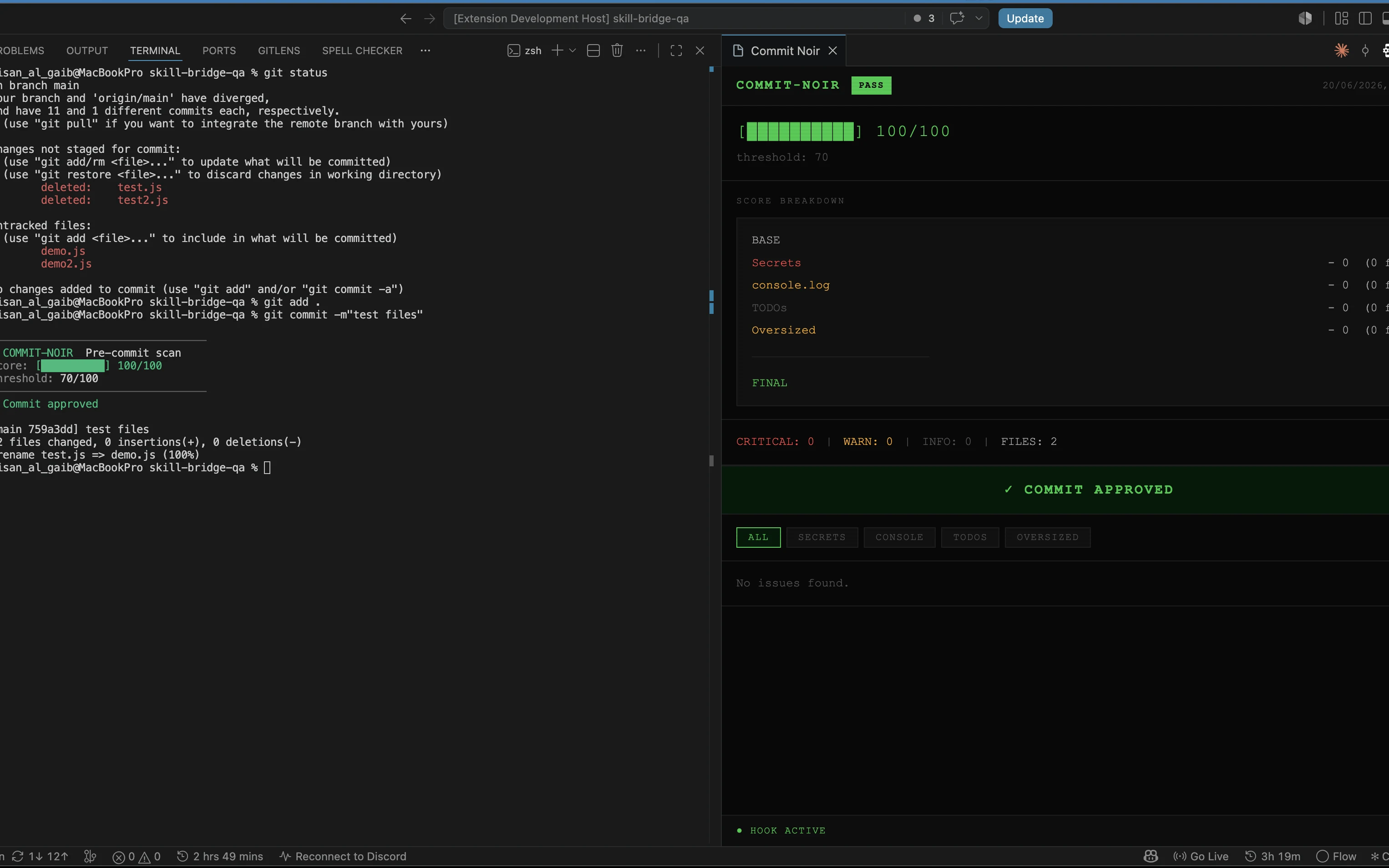Close the terminal panel with the X icon
Image resolution: width=1389 pixels, height=868 pixels.
click(x=700, y=50)
